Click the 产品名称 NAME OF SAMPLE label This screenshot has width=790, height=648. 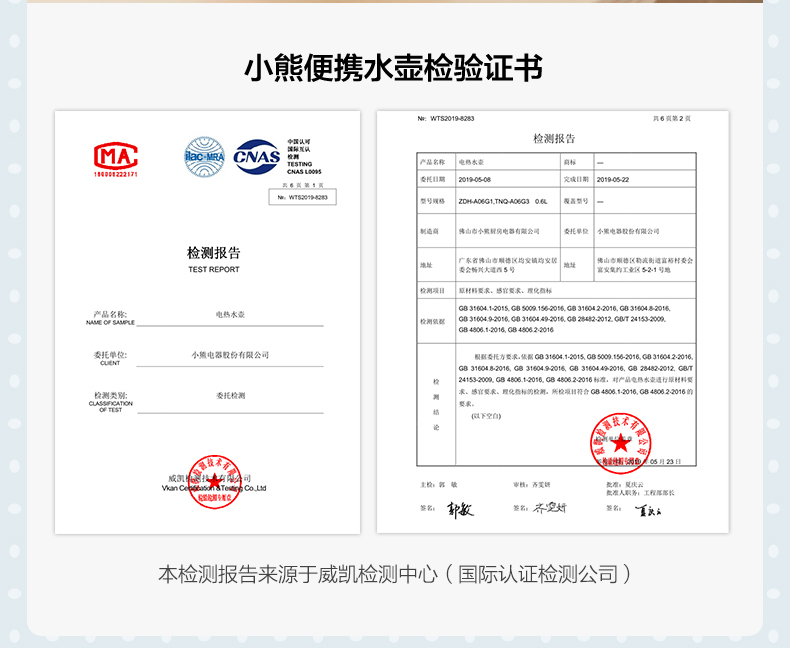point(110,318)
